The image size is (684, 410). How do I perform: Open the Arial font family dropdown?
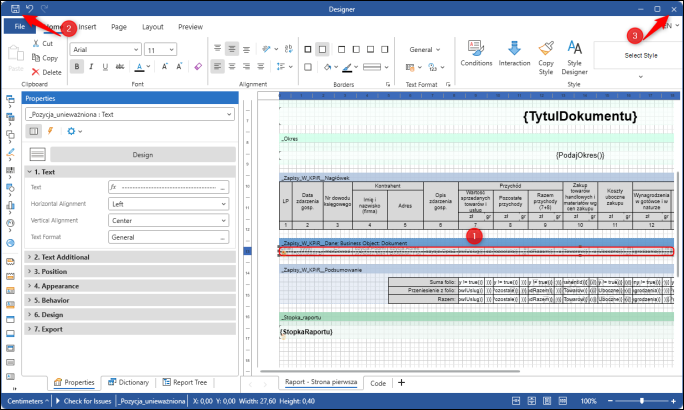(104, 49)
